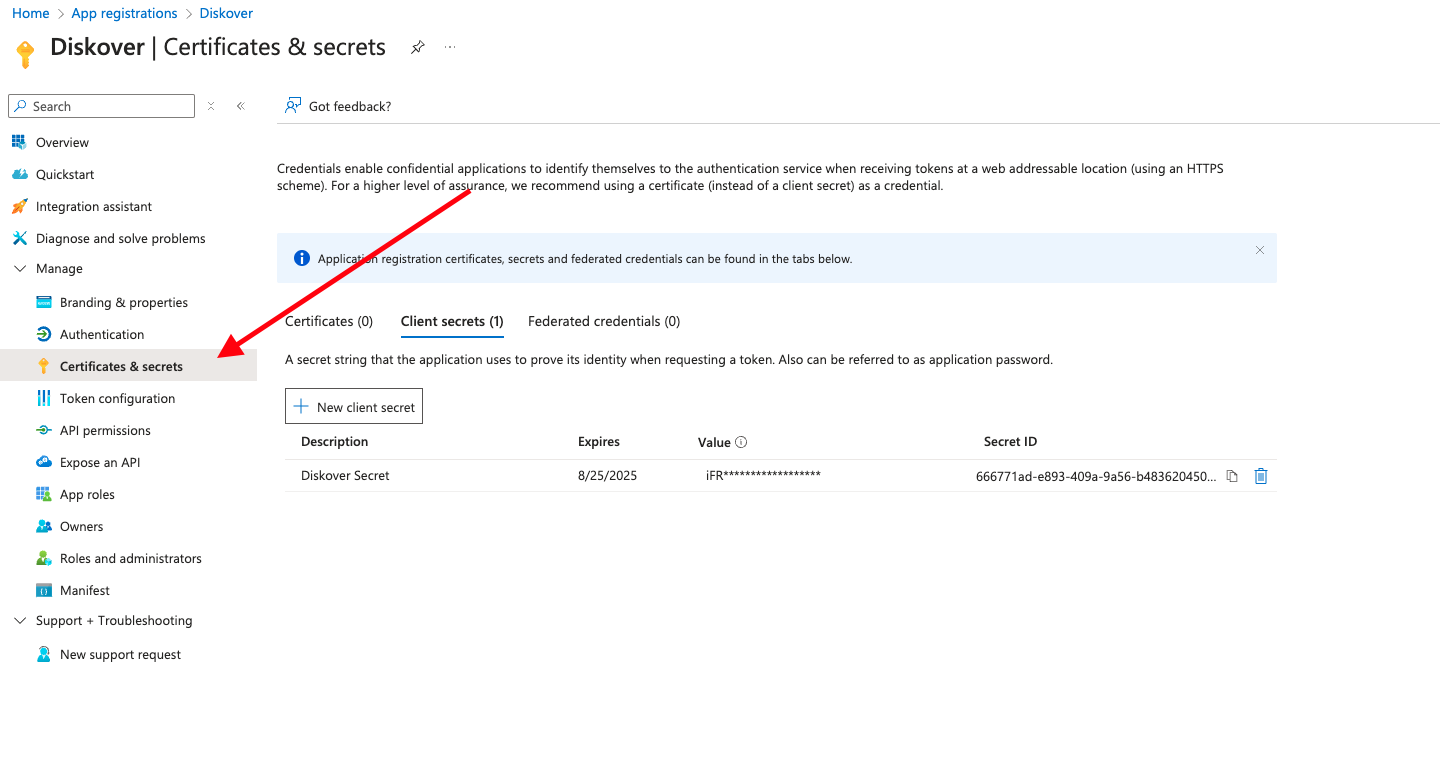Image resolution: width=1440 pixels, height=760 pixels.
Task: Click the Manifest icon
Action: pyautogui.click(x=43, y=590)
